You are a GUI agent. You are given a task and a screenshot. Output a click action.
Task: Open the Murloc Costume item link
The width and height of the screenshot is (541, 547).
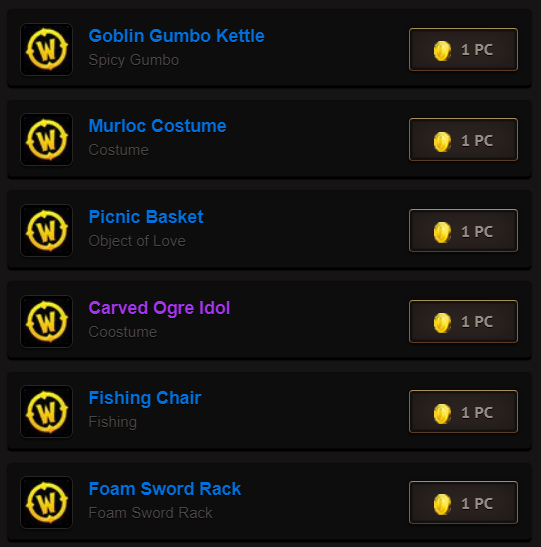pos(157,126)
